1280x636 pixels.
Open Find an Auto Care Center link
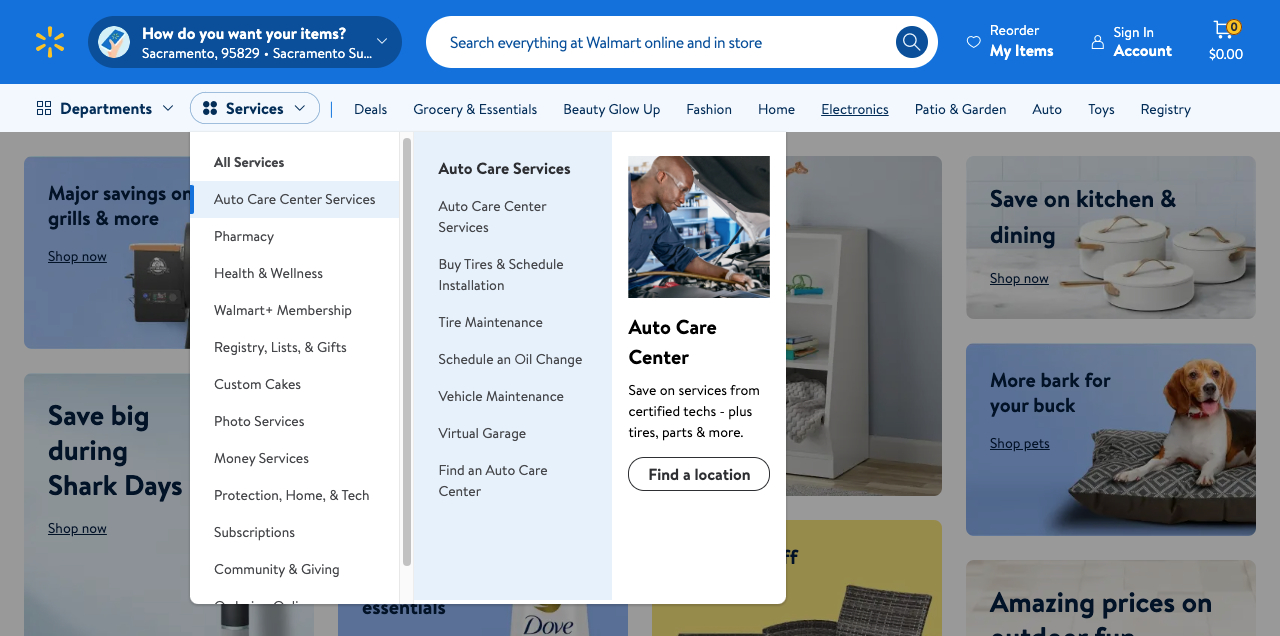[x=493, y=481]
